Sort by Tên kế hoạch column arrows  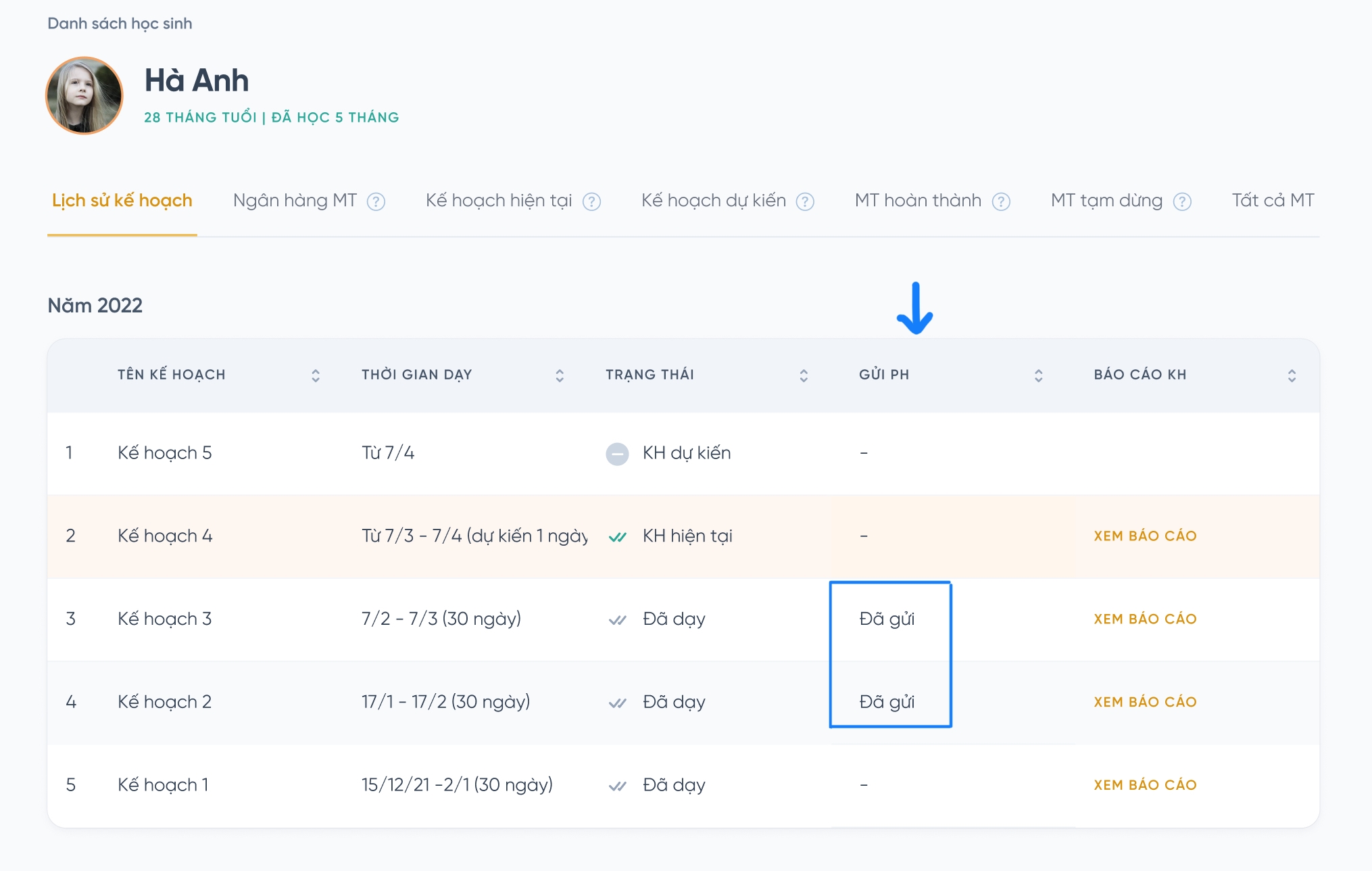(315, 375)
